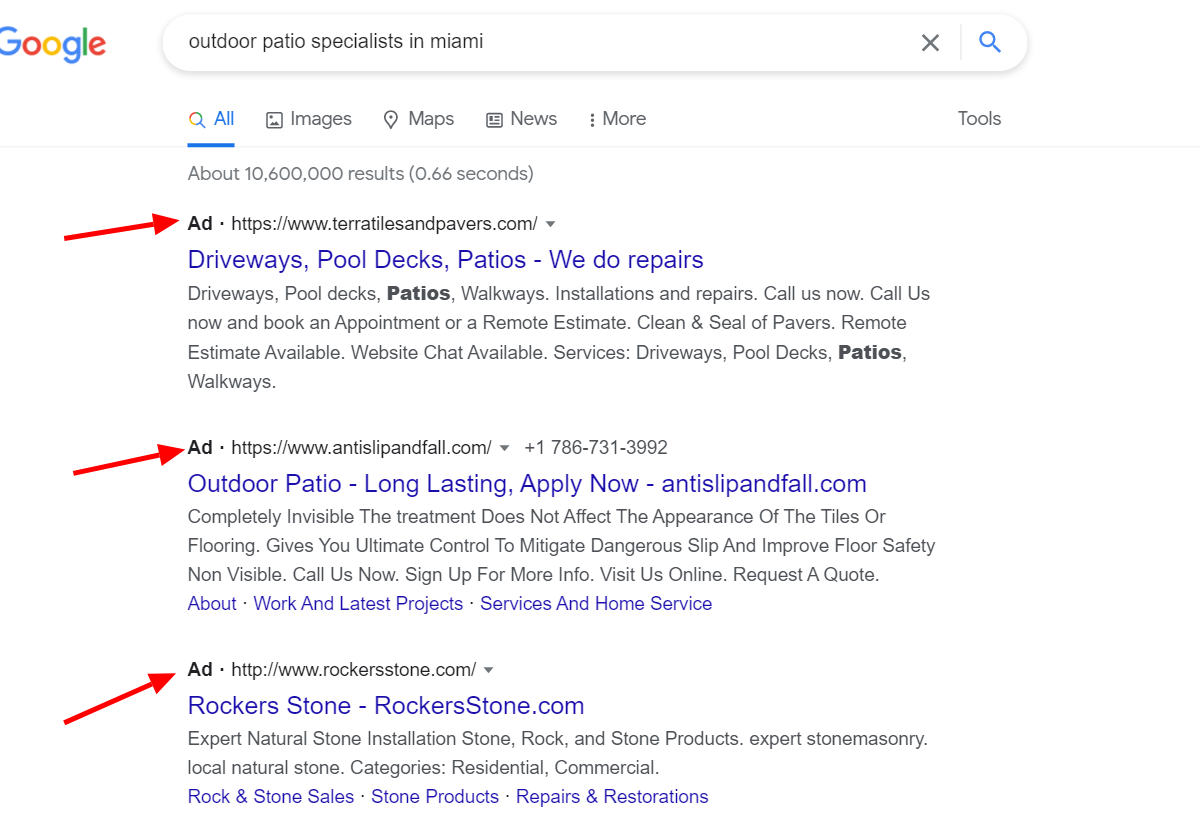The image size is (1200, 824).
Task: Click the About sitelink under antislipandfall ad
Action: (212, 604)
